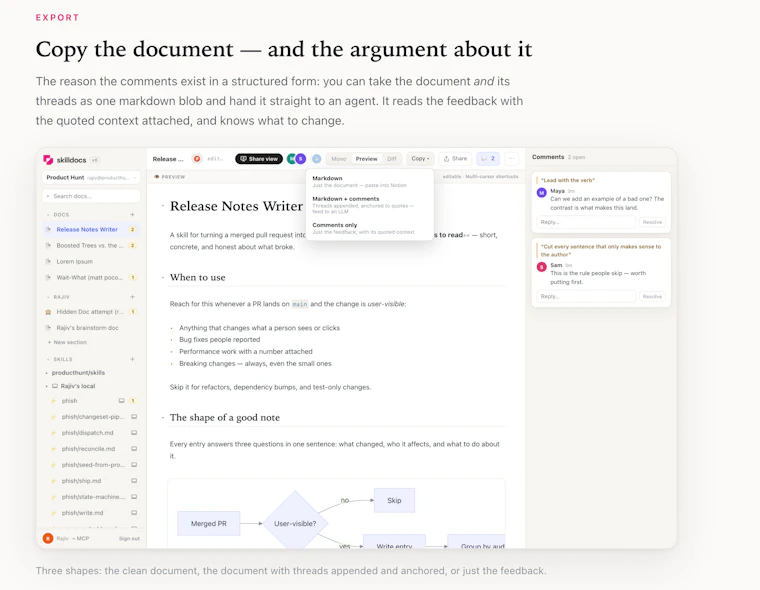Click the Product Hunt icon beside Release title
The image size is (760, 590).
pos(197,159)
